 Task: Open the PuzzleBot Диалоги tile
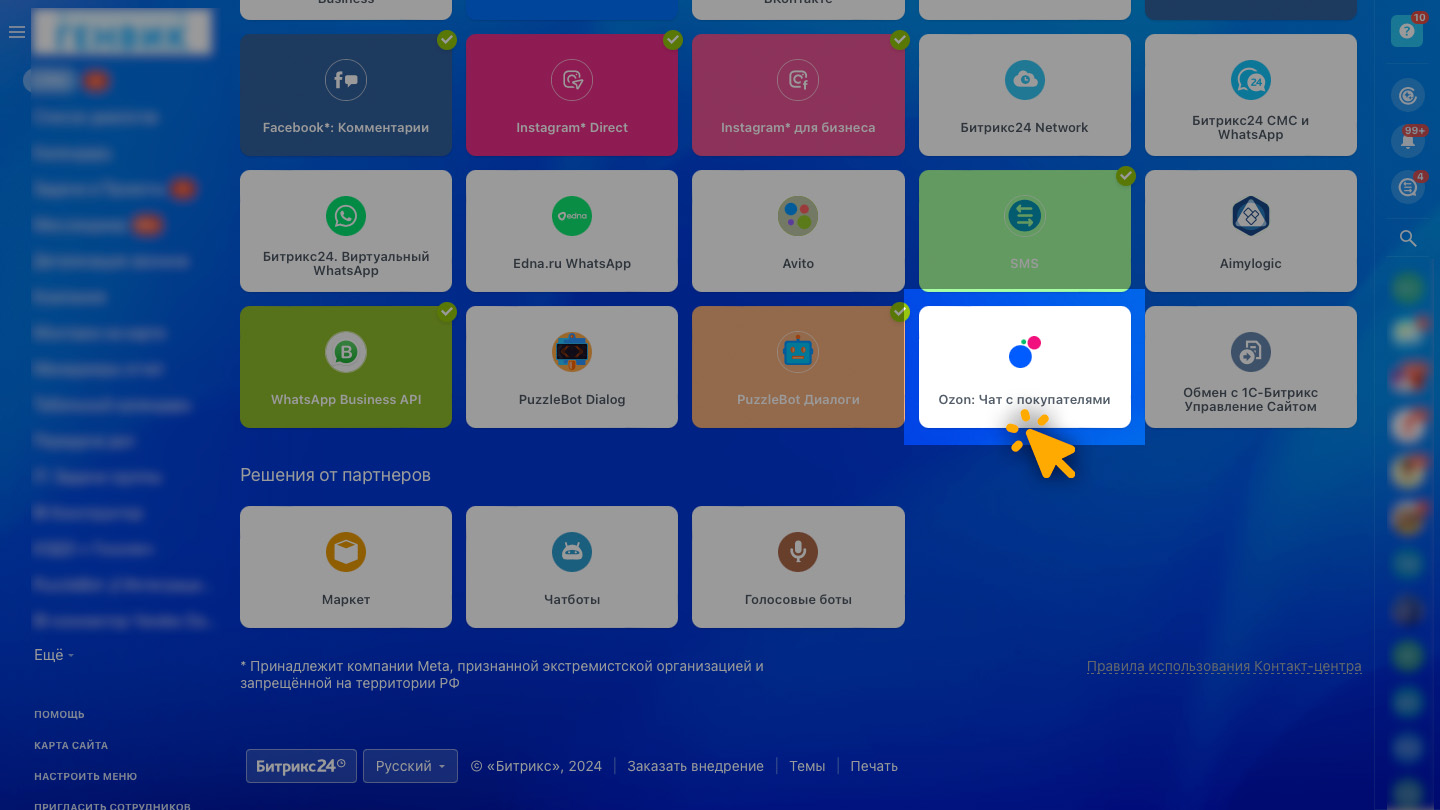tap(798, 367)
